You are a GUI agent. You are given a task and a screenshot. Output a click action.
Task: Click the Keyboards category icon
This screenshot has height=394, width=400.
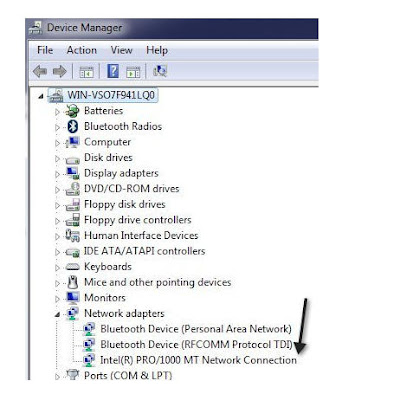click(x=72, y=267)
